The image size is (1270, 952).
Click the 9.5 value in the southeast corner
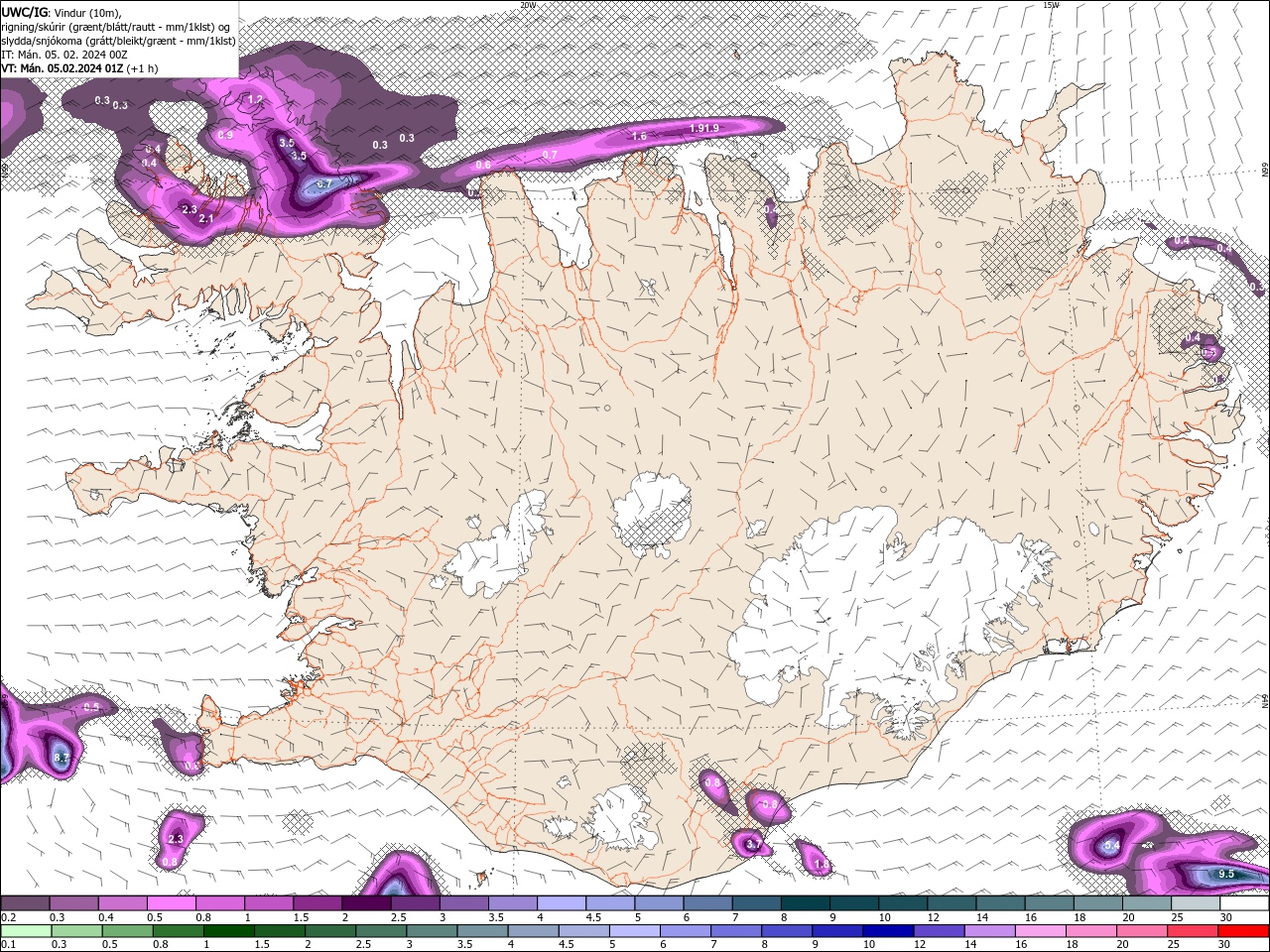coord(1225,874)
